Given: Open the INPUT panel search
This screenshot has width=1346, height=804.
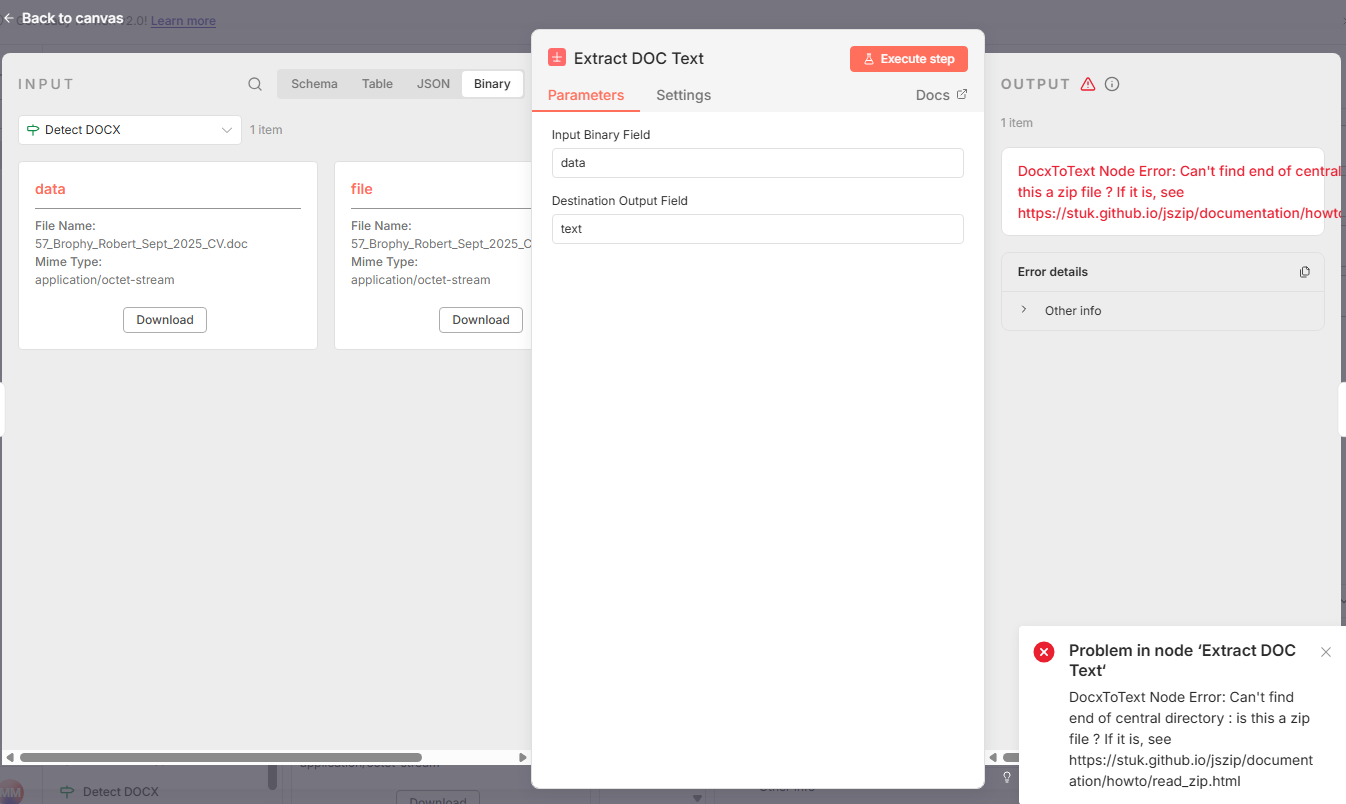Looking at the screenshot, I should coord(255,84).
